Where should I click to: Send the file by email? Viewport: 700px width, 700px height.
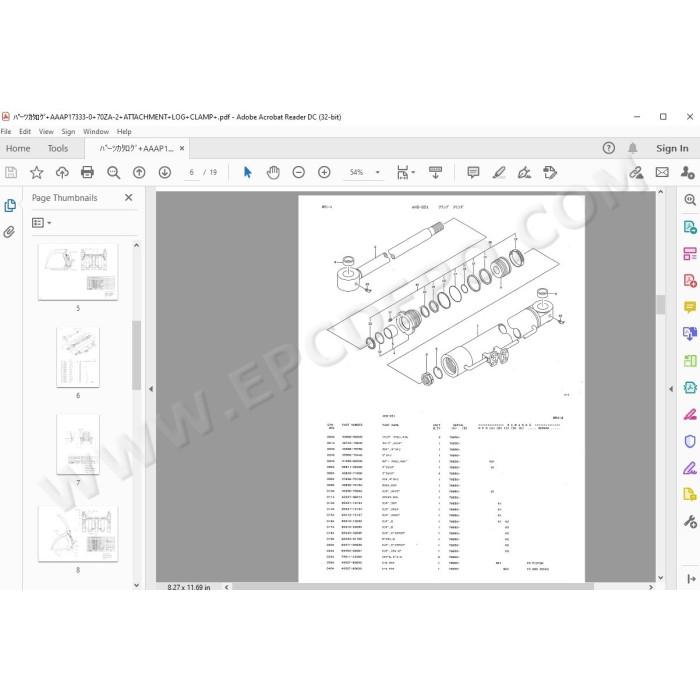(662, 172)
